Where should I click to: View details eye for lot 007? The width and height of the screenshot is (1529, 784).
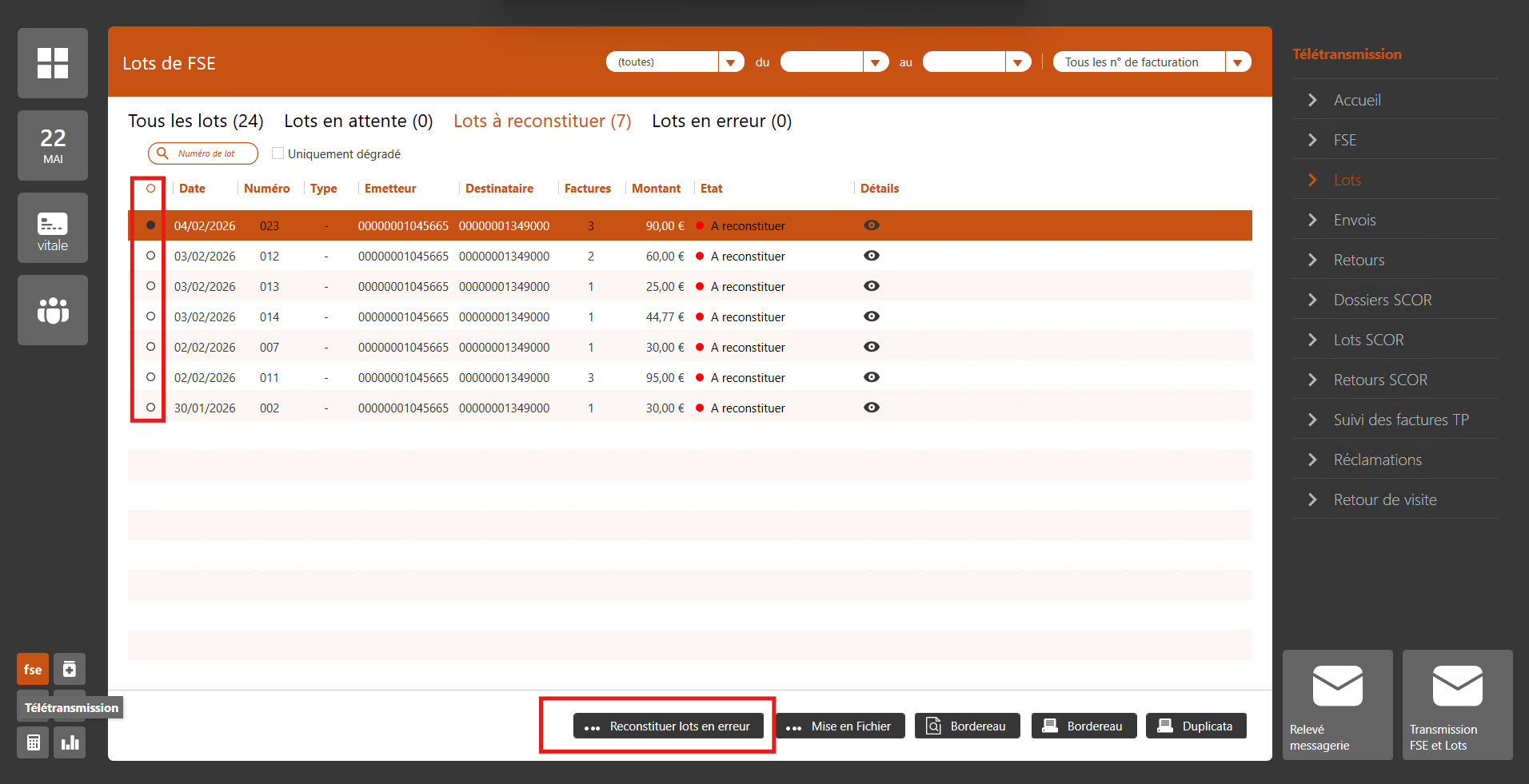click(x=872, y=347)
